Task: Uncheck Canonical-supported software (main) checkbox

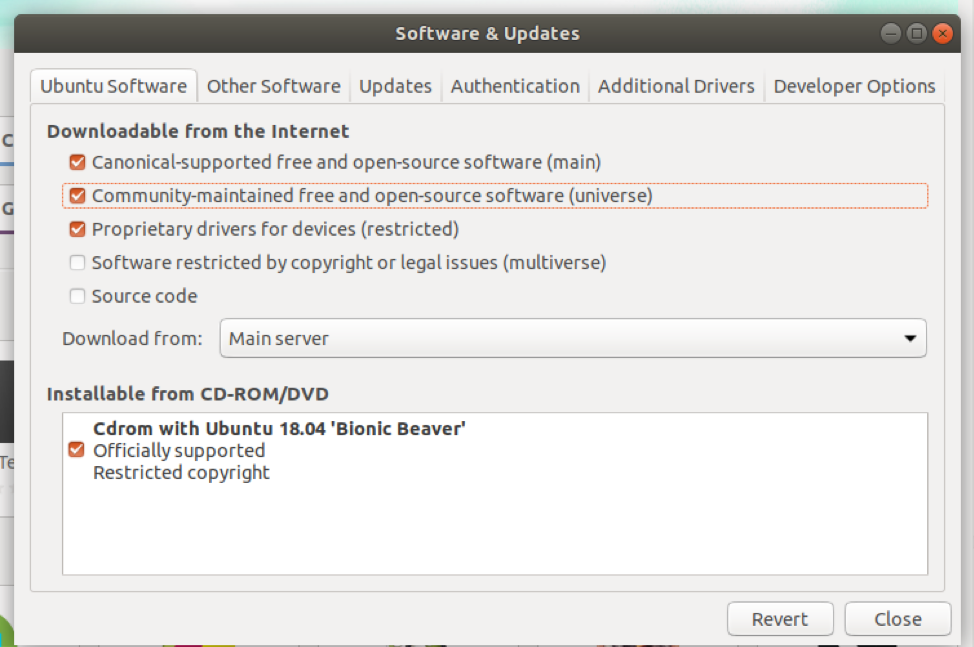Action: point(77,162)
